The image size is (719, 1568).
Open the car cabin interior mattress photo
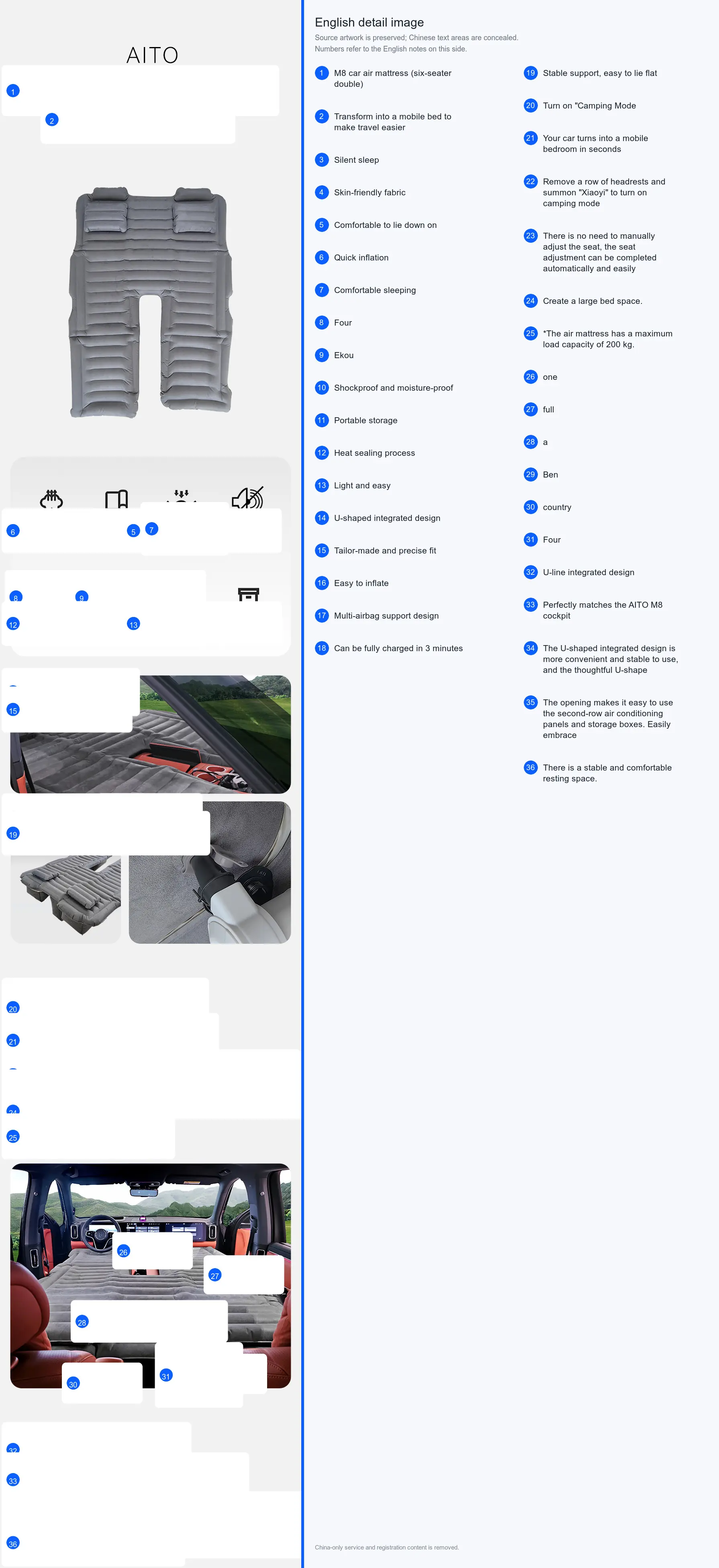150,1276
